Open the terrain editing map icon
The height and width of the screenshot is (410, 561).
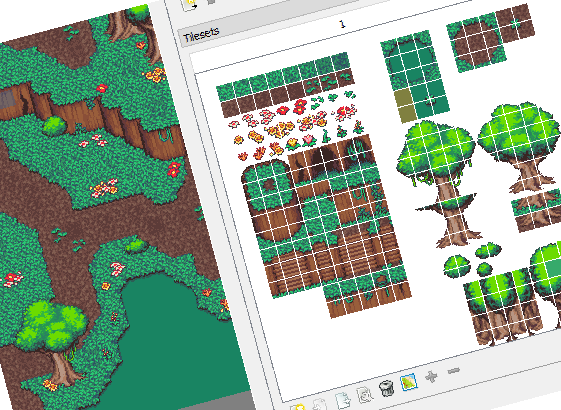(x=409, y=382)
